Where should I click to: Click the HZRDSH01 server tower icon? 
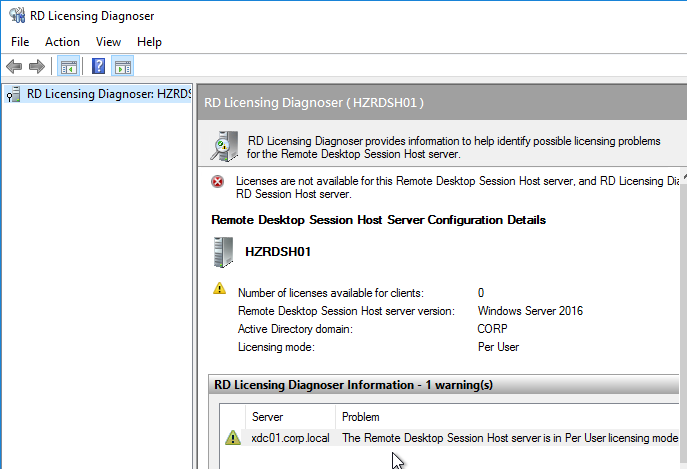click(x=223, y=252)
